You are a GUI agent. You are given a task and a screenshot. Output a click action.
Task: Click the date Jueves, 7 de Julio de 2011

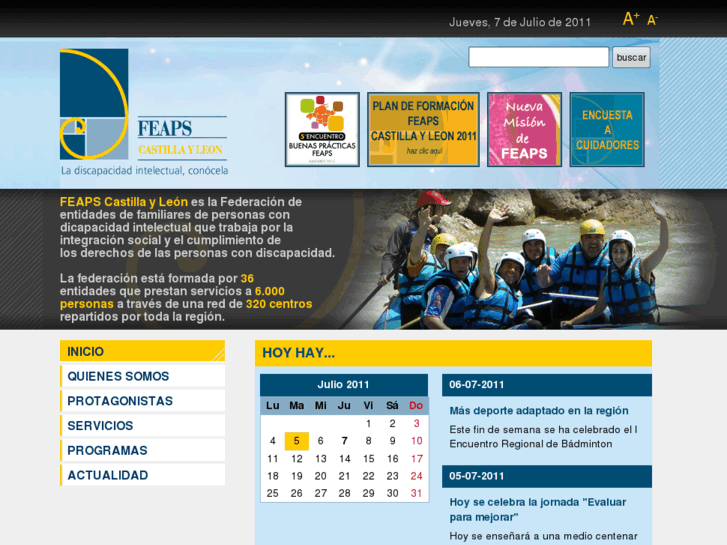pyautogui.click(x=520, y=22)
